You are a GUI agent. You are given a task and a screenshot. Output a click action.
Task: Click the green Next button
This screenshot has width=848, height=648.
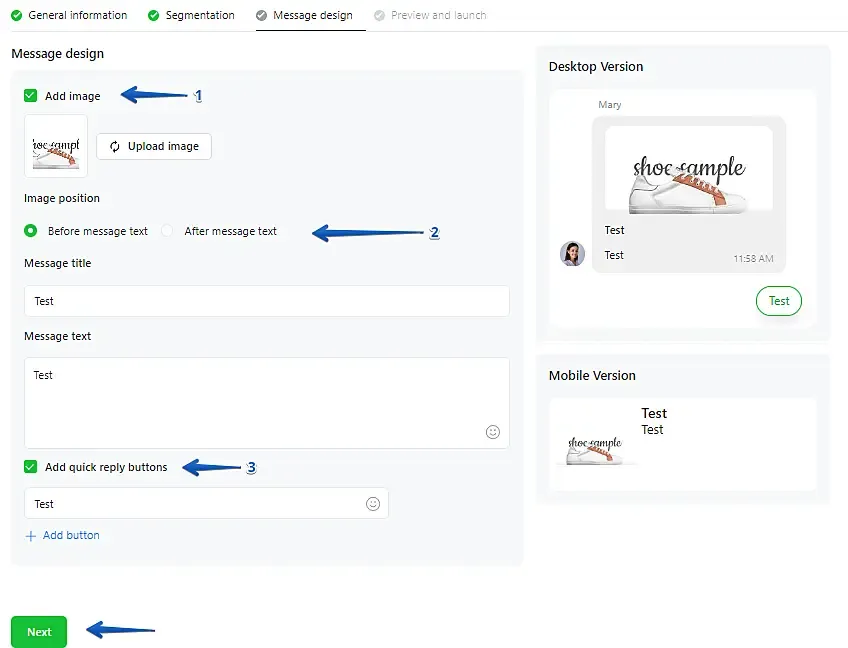(x=39, y=631)
